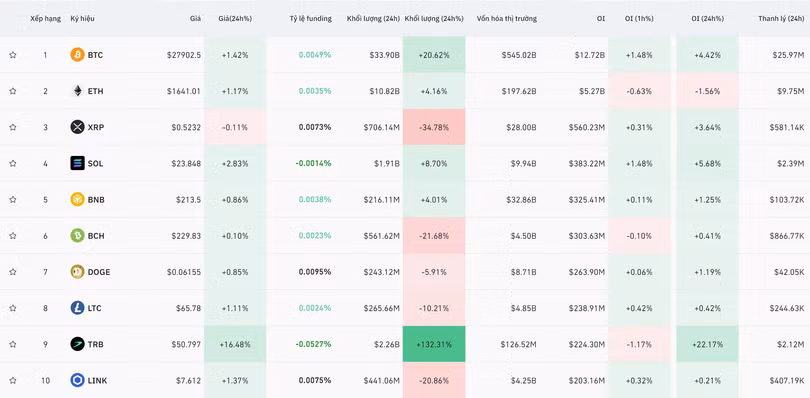
Task: Open the TRB symbol link
Action: (96, 344)
